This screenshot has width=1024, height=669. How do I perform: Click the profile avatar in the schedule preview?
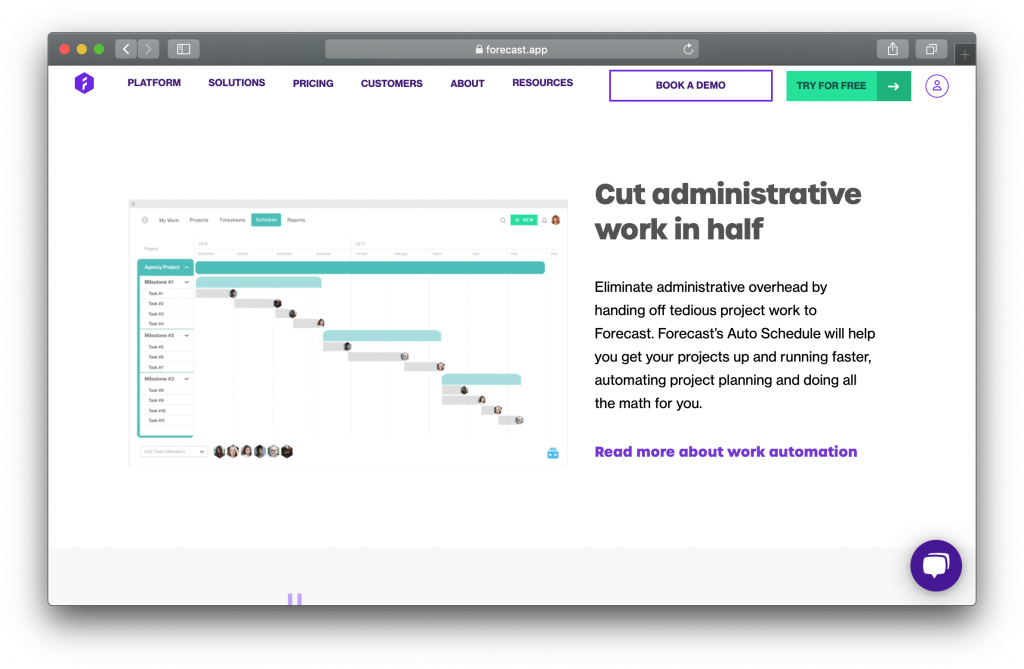pyautogui.click(x=556, y=220)
